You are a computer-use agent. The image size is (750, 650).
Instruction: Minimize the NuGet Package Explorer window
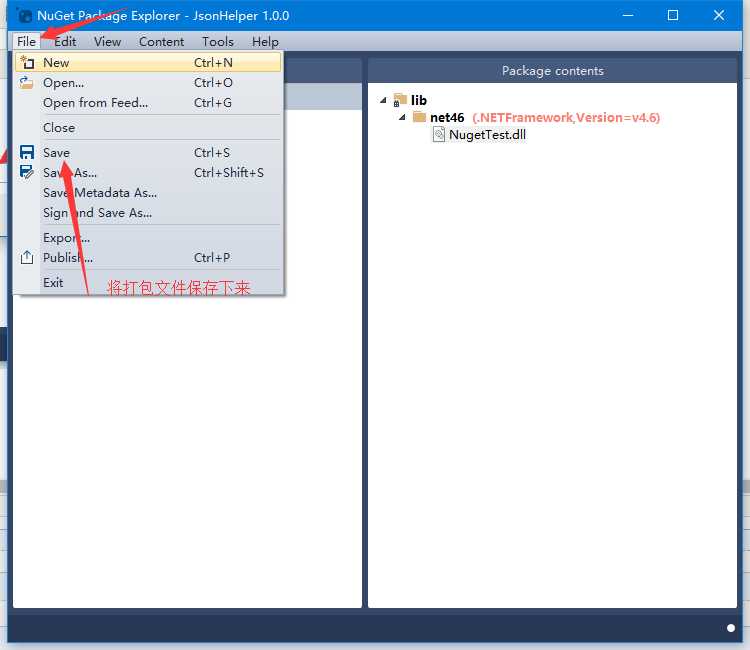pos(628,15)
